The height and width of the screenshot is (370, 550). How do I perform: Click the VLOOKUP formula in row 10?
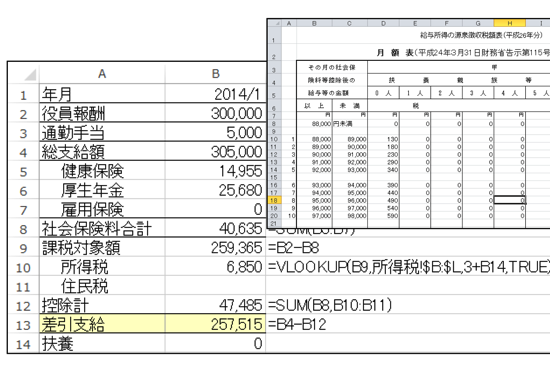pos(409,267)
